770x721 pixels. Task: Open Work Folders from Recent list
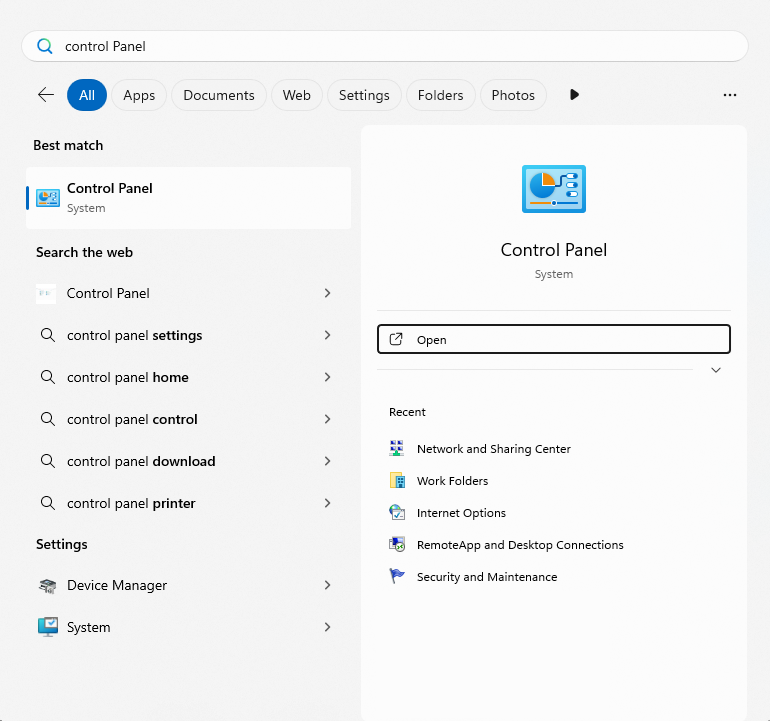(x=452, y=481)
